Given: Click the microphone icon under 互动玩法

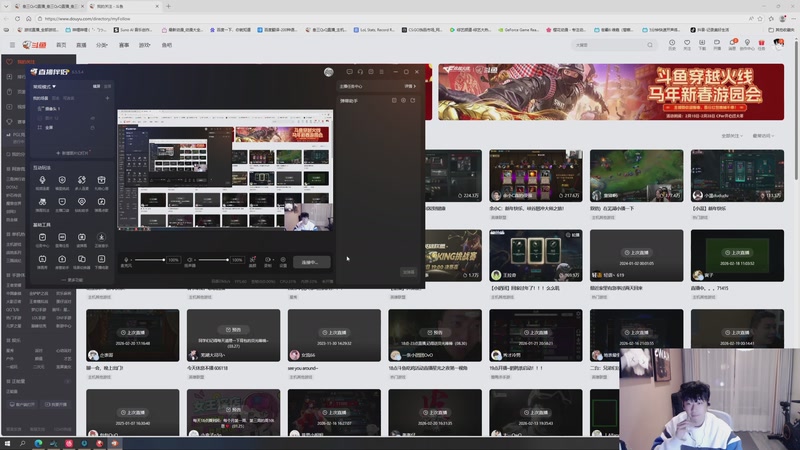Looking at the screenshot, I should pos(42,180).
